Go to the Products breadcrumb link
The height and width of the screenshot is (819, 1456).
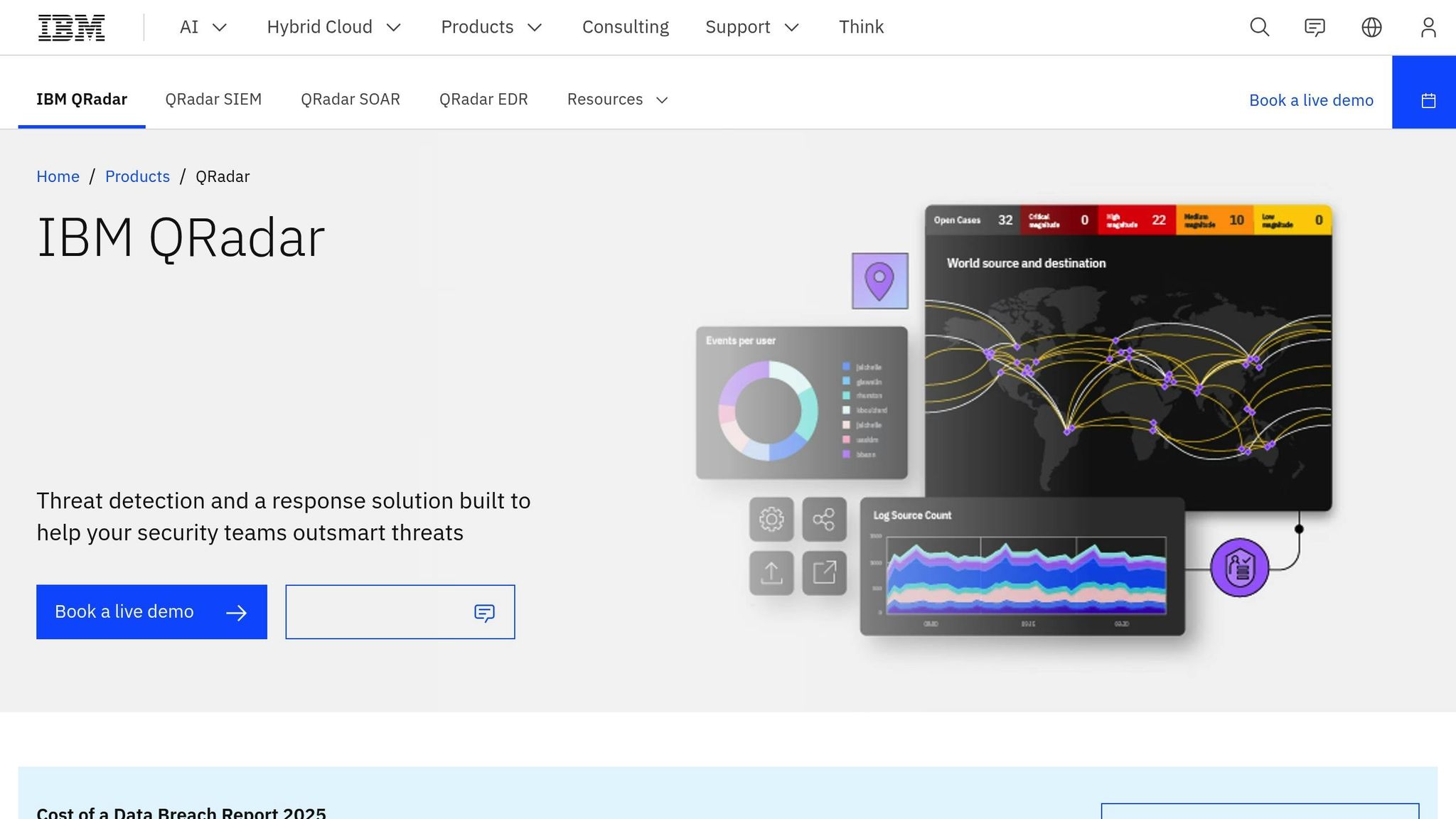137,176
